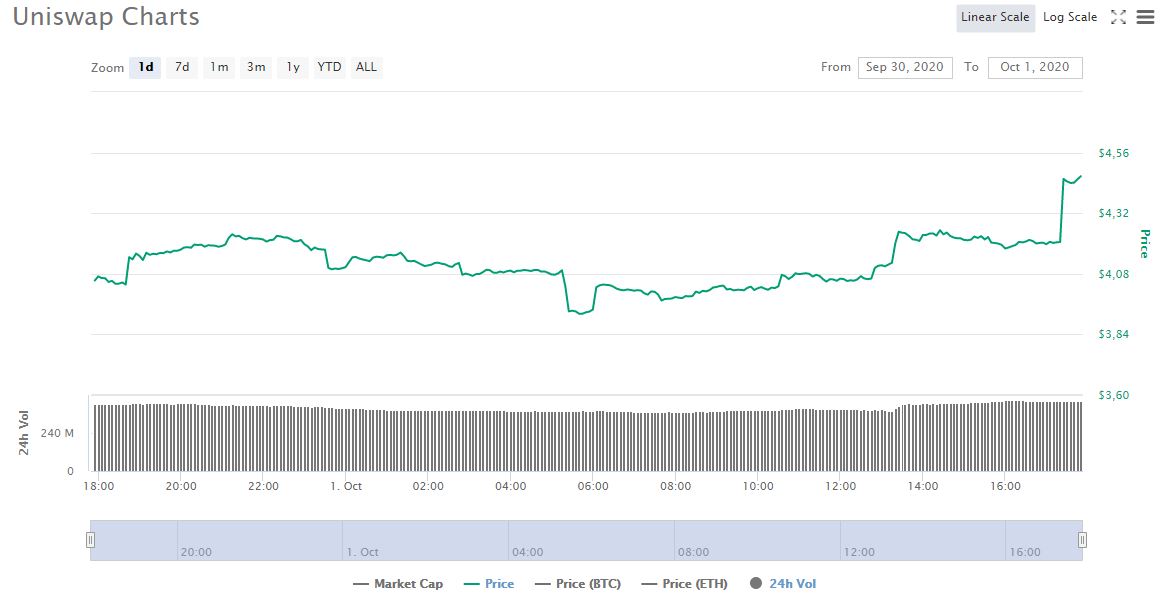
Task: Grab the right navigator range handle
Action: click(x=1082, y=541)
